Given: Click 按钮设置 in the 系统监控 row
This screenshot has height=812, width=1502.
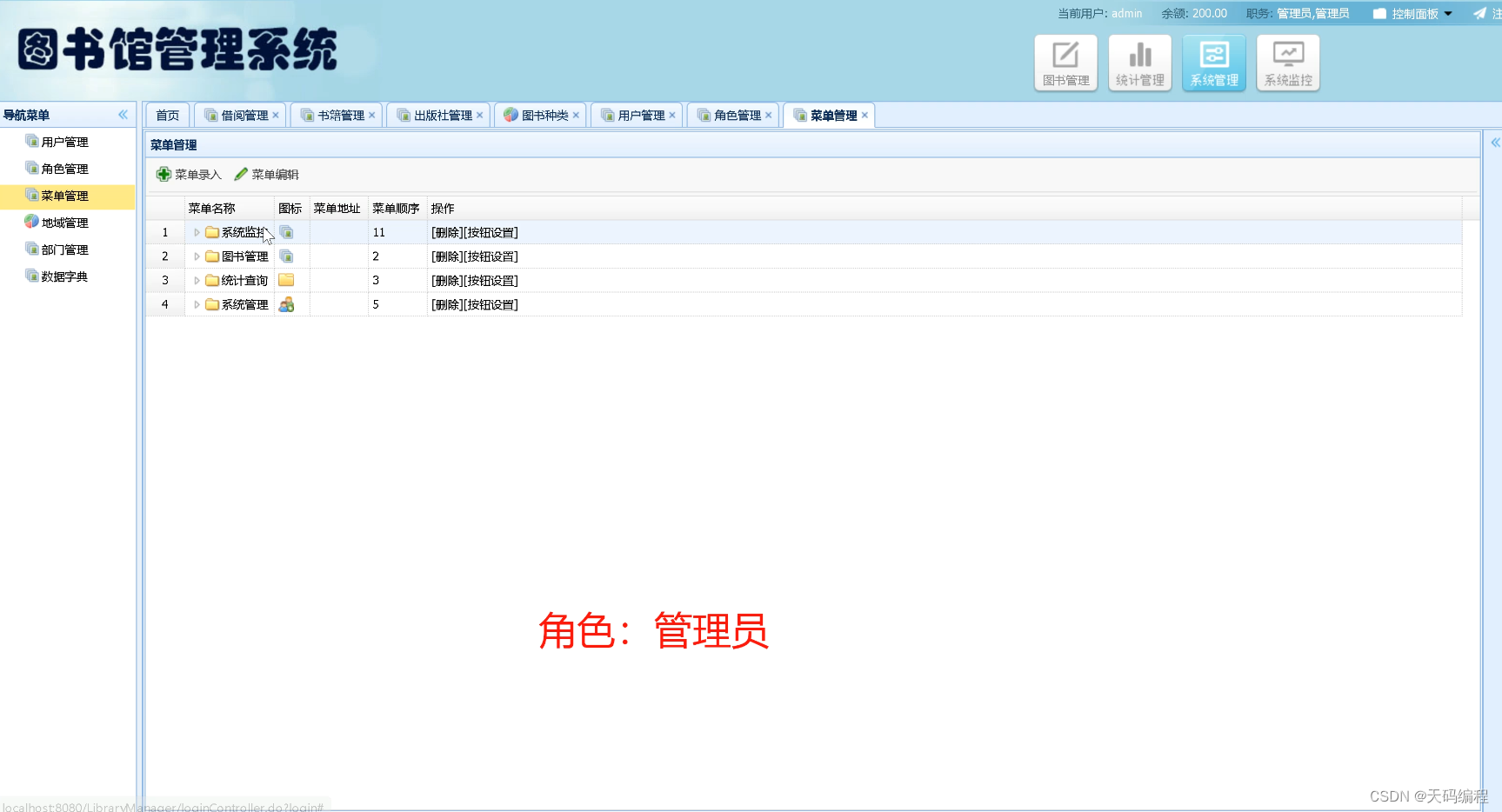Looking at the screenshot, I should coord(491,232).
